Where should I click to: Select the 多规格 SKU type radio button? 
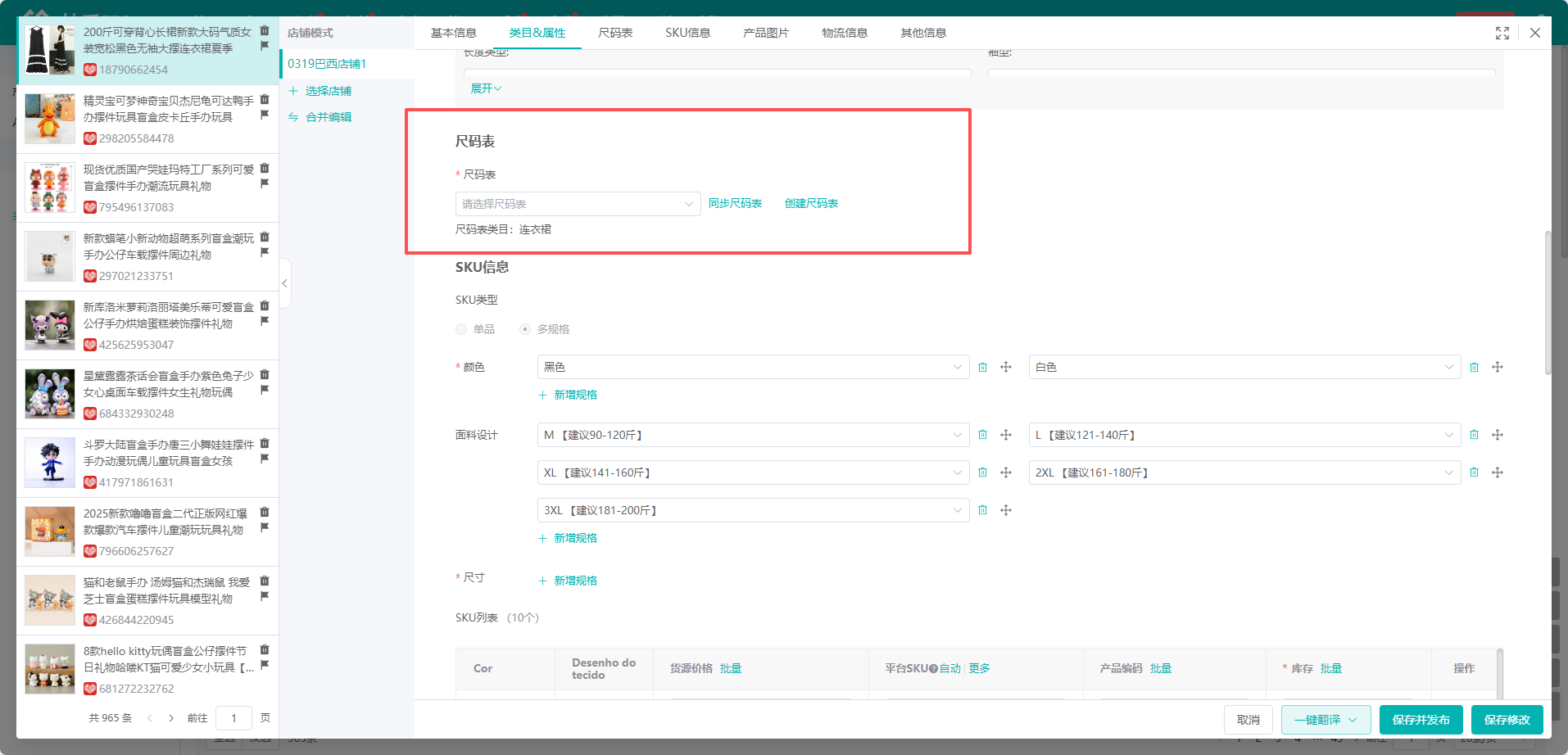[525, 329]
